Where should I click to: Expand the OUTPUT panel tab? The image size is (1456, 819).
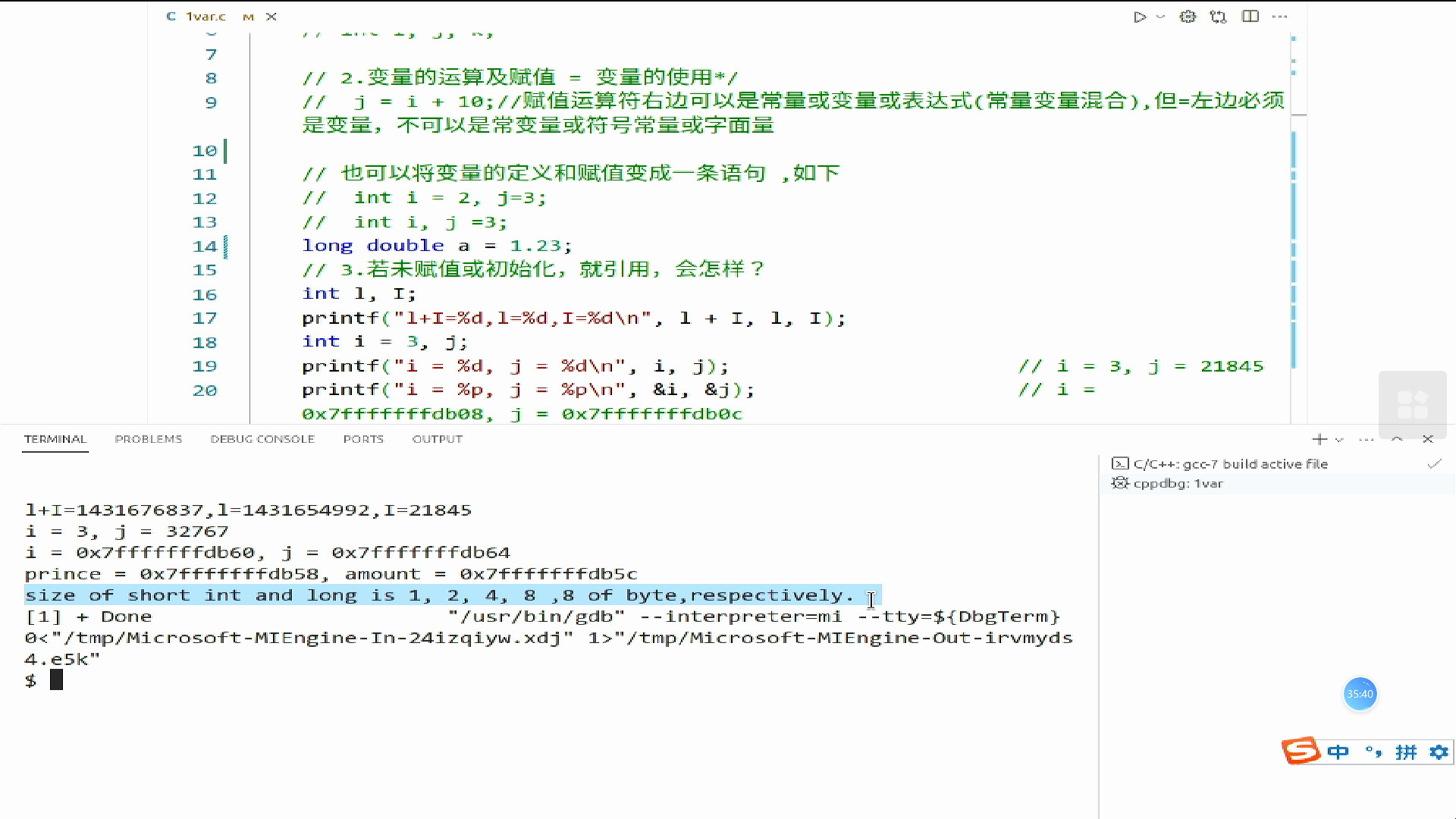coord(437,438)
